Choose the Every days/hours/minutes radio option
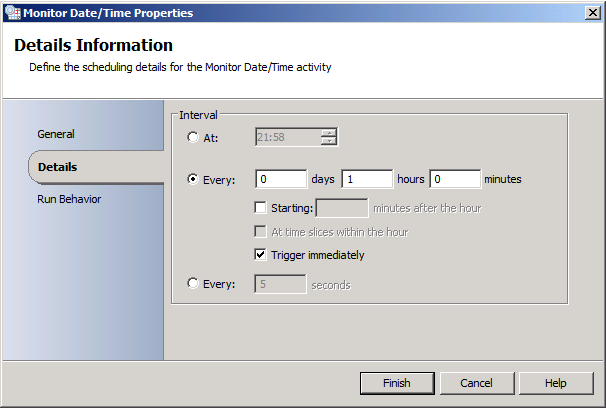The height and width of the screenshot is (408, 606). point(193,180)
